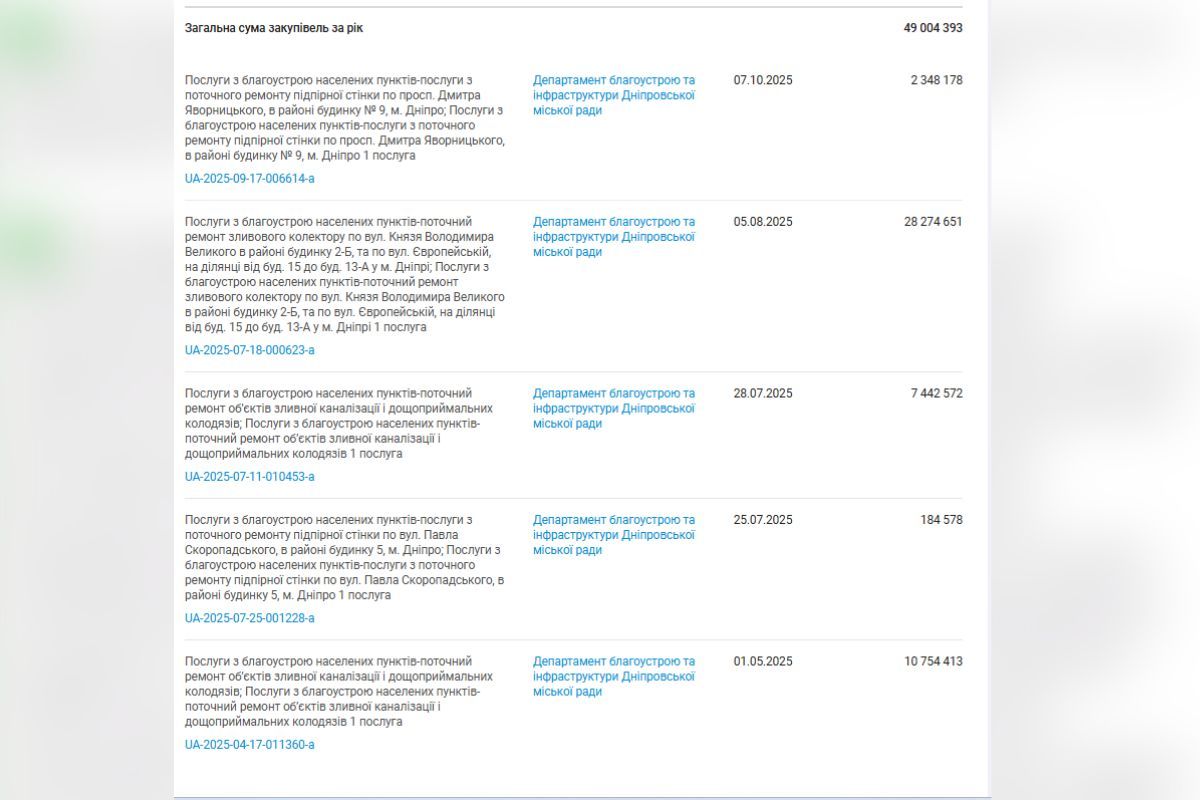Open tender link UA-2025-07-11-010453-a
This screenshot has width=1200, height=800.
(249, 477)
